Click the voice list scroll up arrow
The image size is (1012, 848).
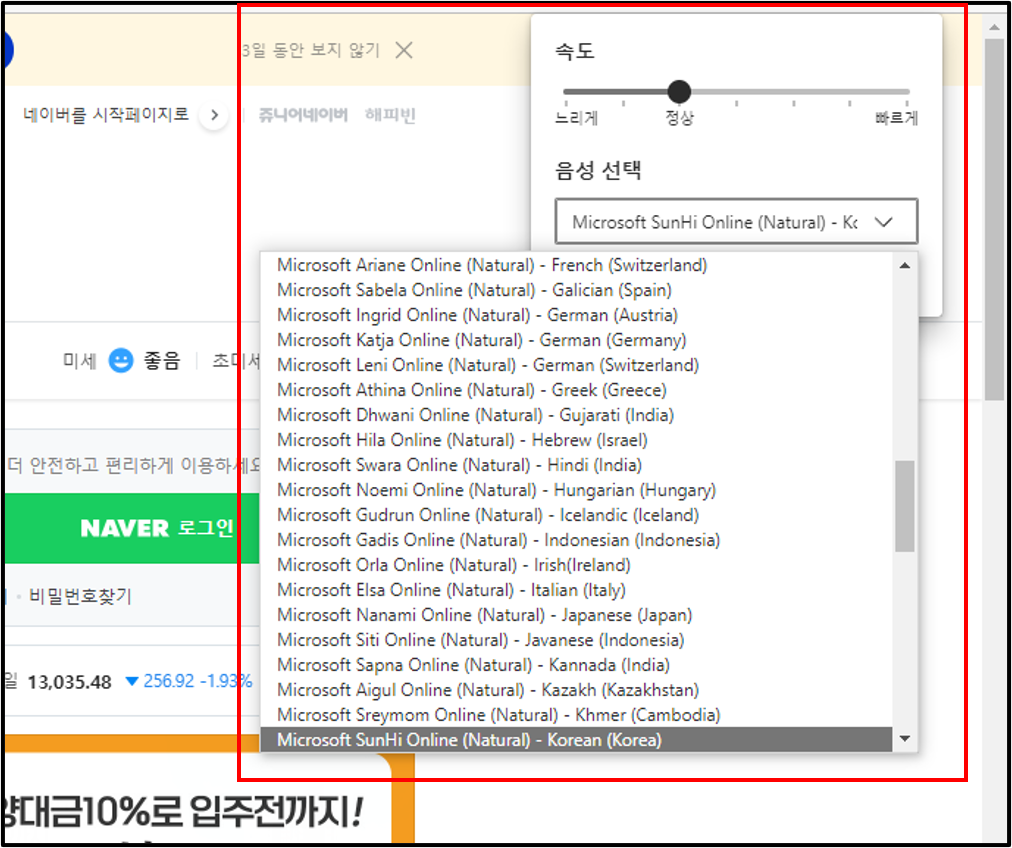click(905, 265)
